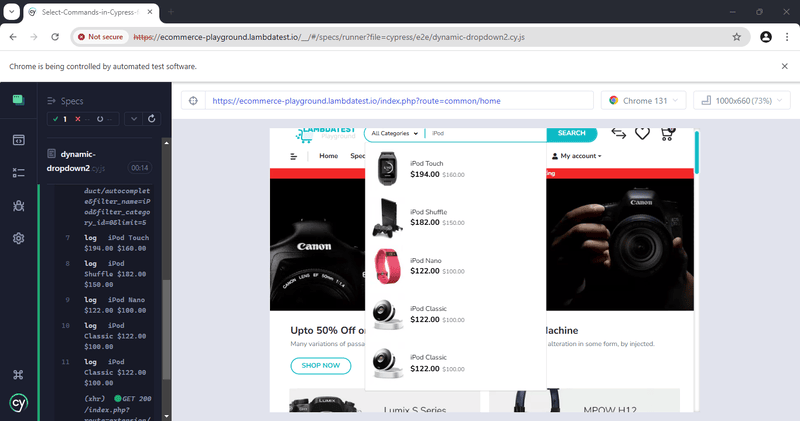Dismiss automated test software infobar

tap(785, 66)
